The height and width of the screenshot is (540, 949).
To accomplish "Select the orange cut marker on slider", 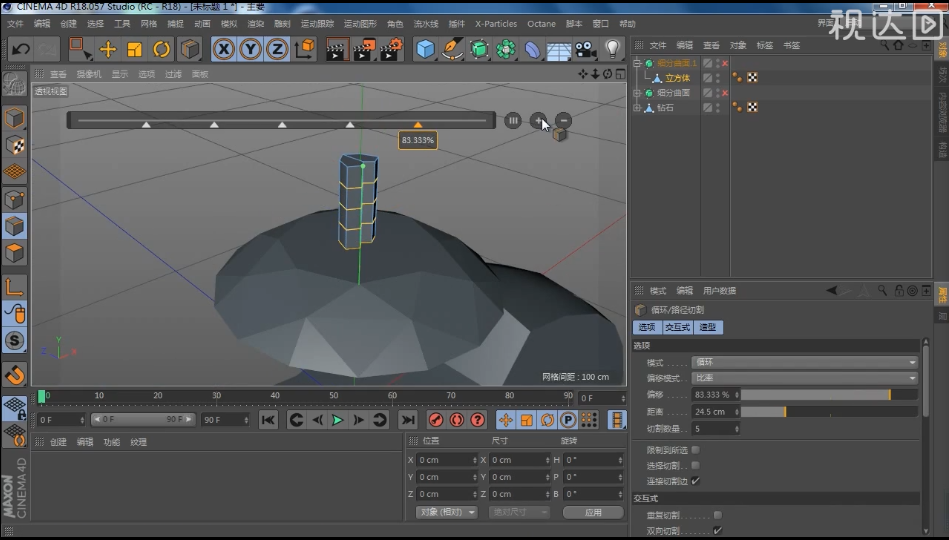I will [418, 125].
